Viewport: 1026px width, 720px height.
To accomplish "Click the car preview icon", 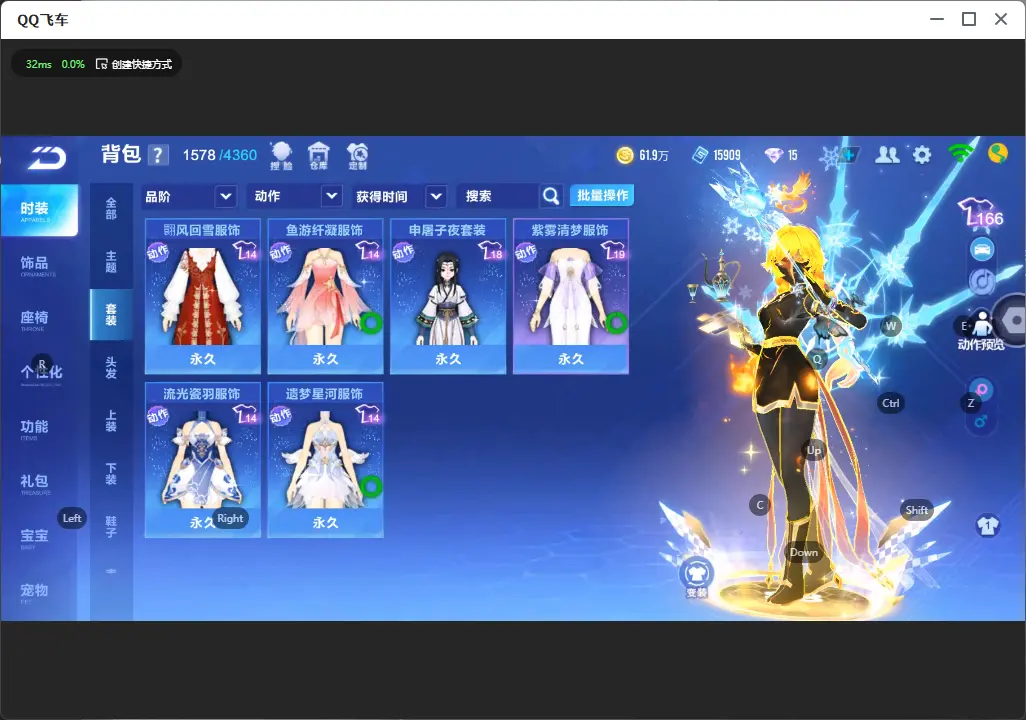I will [x=982, y=249].
